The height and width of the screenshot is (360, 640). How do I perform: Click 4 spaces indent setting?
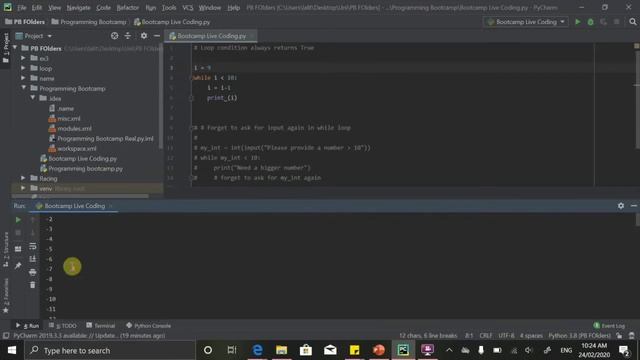(531, 336)
